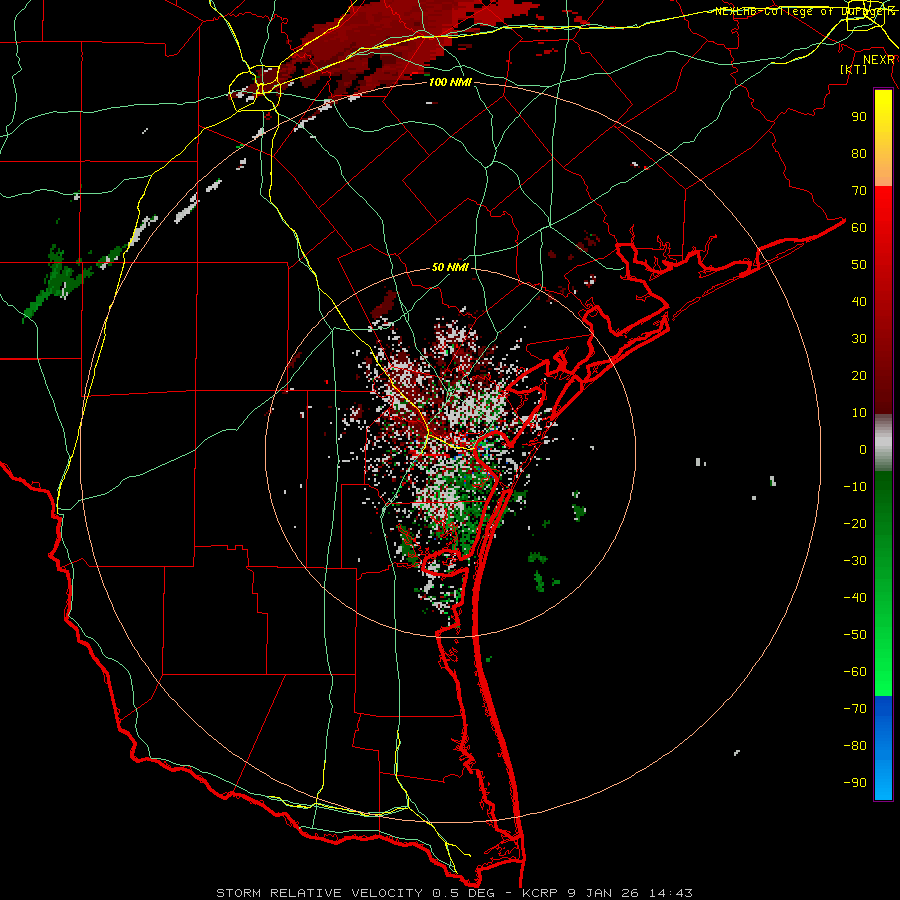Click the -50 scale value

855,635
